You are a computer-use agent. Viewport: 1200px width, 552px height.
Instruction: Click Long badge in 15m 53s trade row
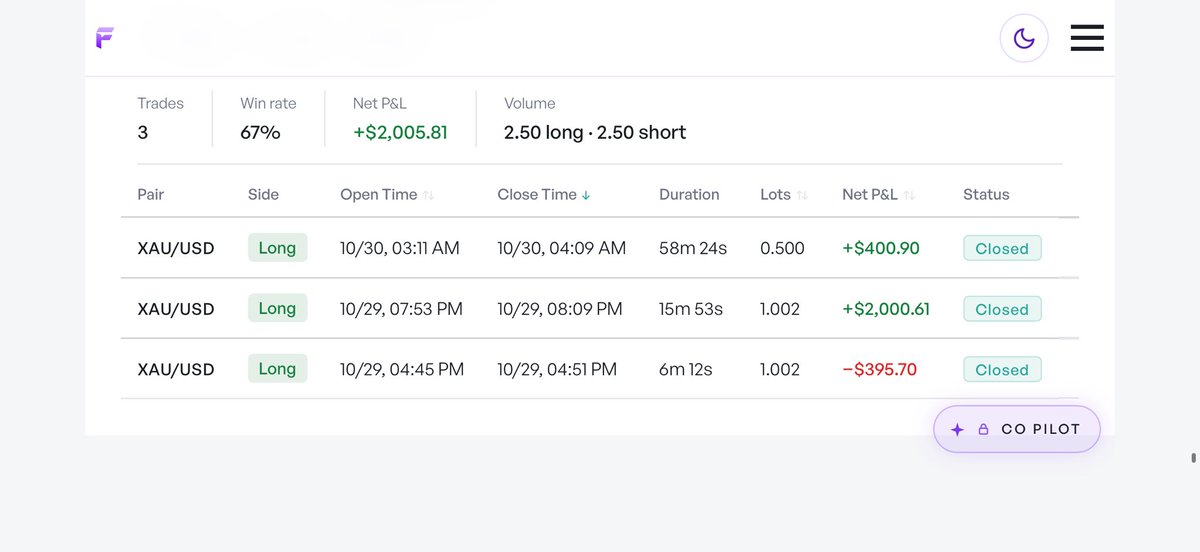(277, 309)
